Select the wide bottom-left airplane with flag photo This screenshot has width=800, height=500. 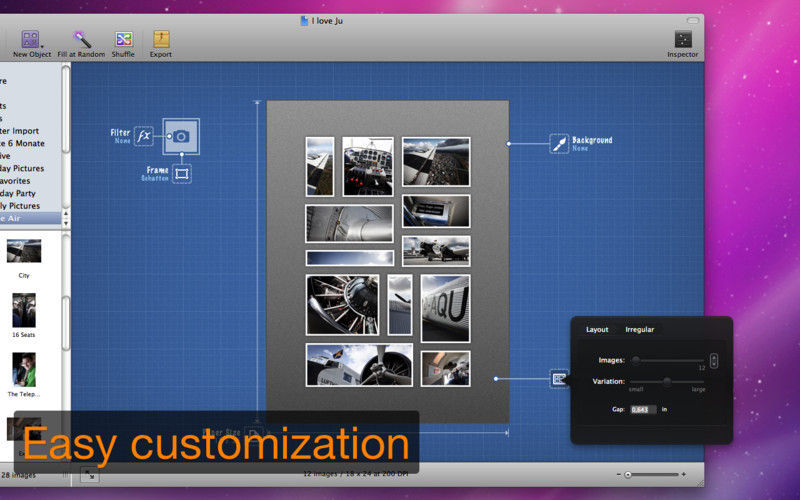(x=359, y=364)
